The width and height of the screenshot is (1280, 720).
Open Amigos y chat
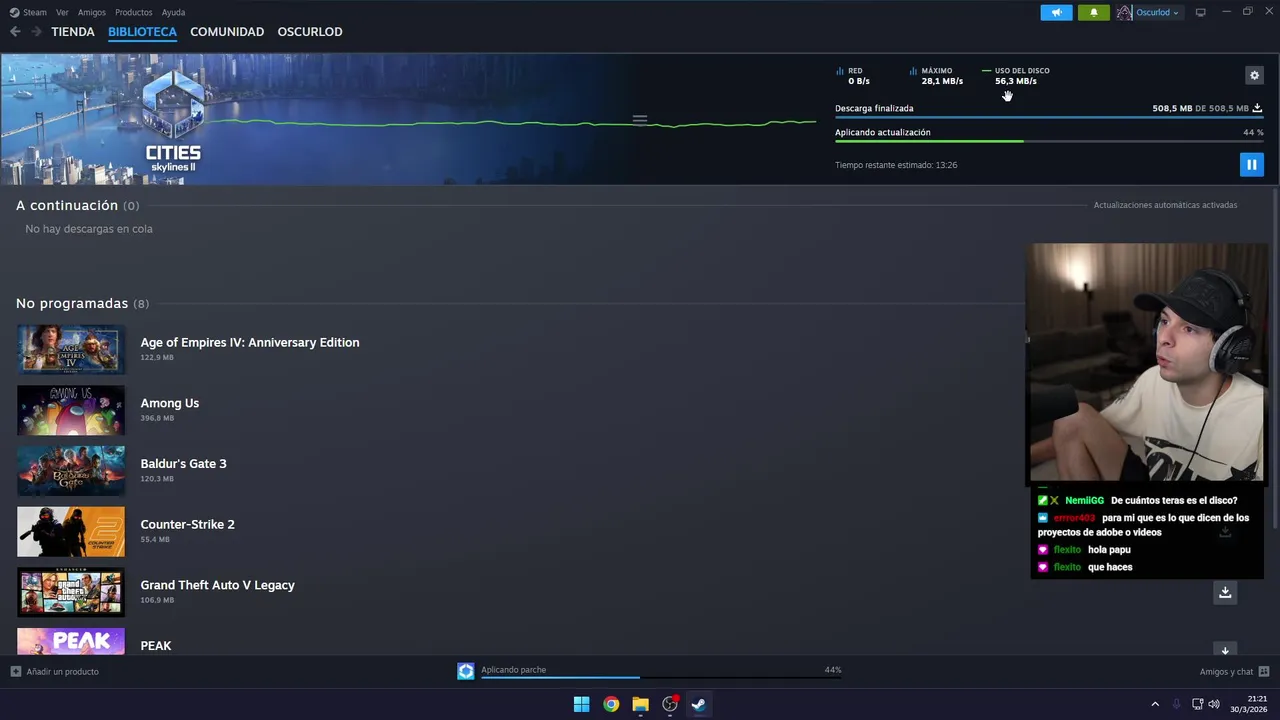point(1227,672)
